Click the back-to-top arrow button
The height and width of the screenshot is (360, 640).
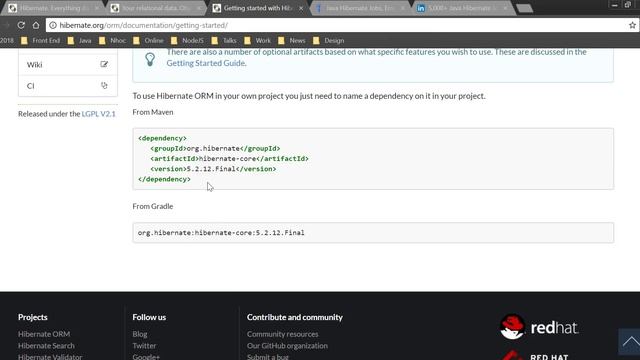pos(630,341)
